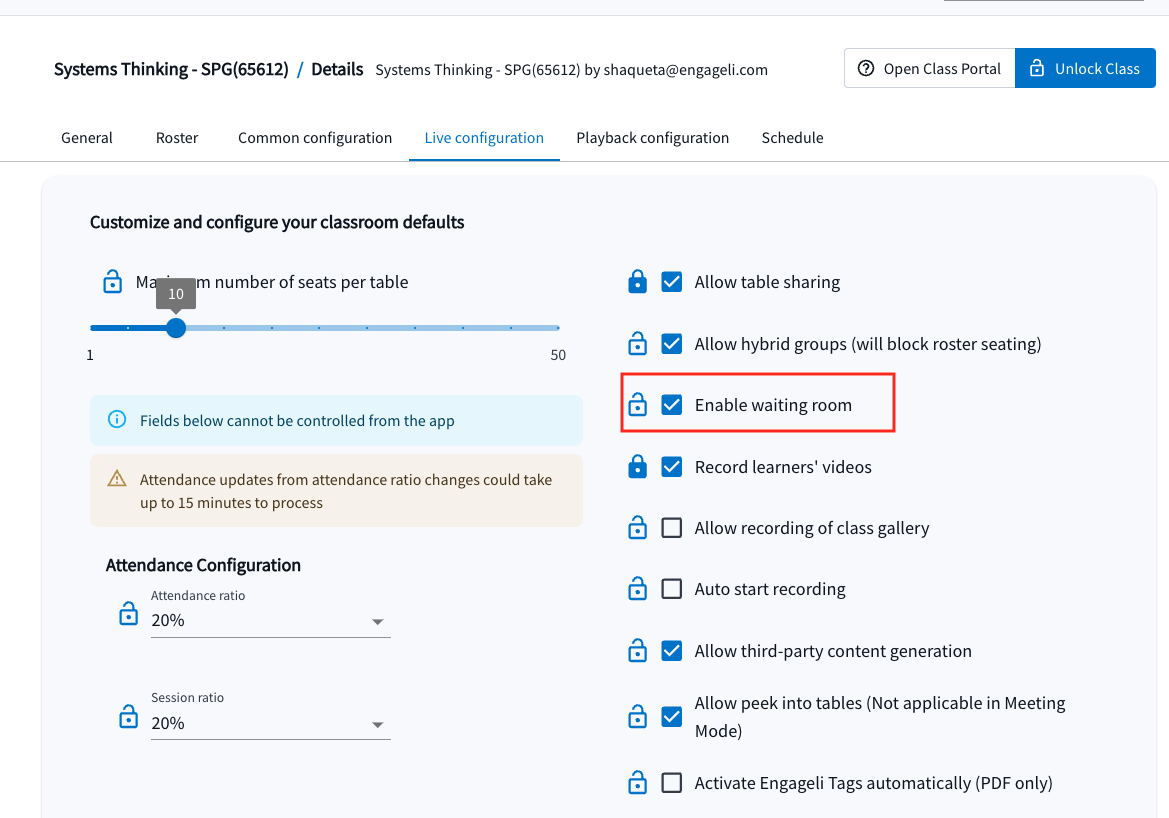Uncheck Allow table sharing checkbox

672,282
